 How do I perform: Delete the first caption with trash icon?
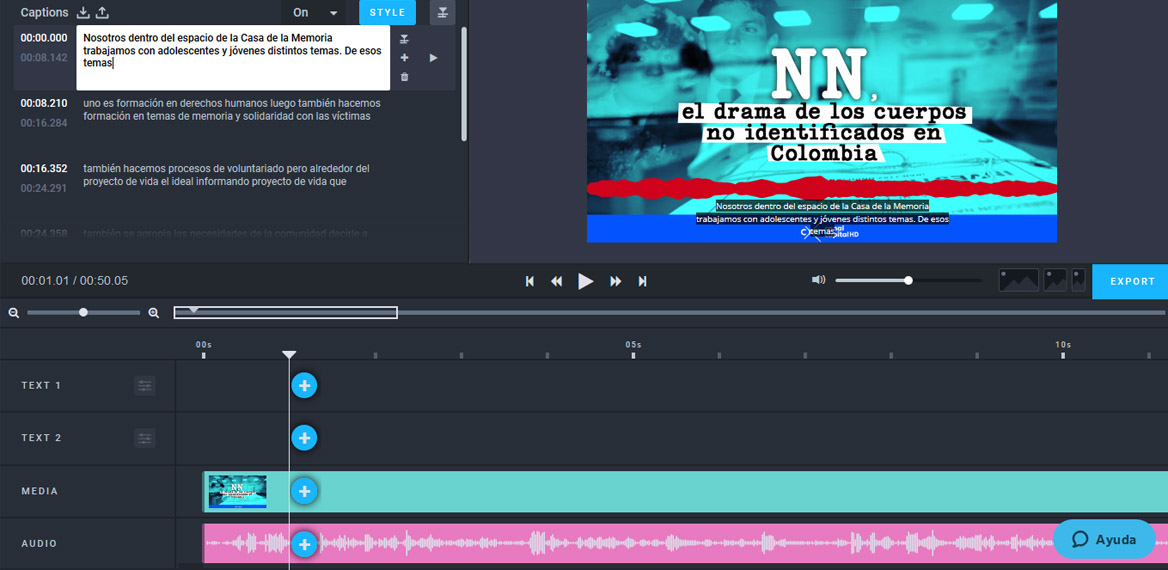point(404,77)
